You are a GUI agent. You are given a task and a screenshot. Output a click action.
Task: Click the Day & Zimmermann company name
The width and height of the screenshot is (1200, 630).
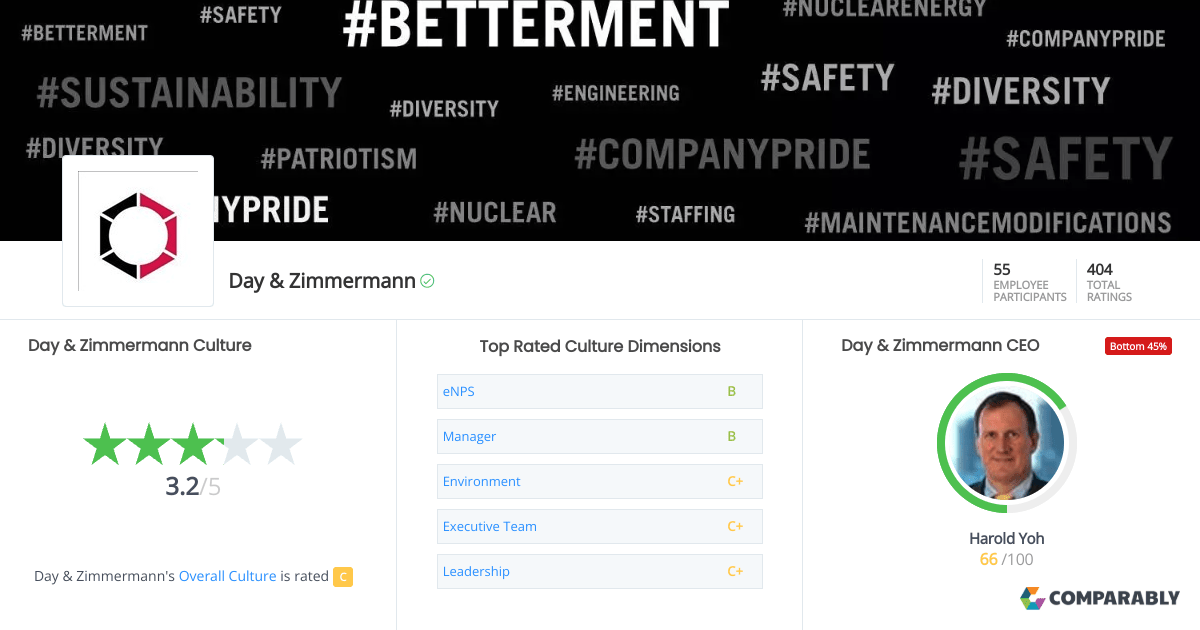[x=322, y=281]
